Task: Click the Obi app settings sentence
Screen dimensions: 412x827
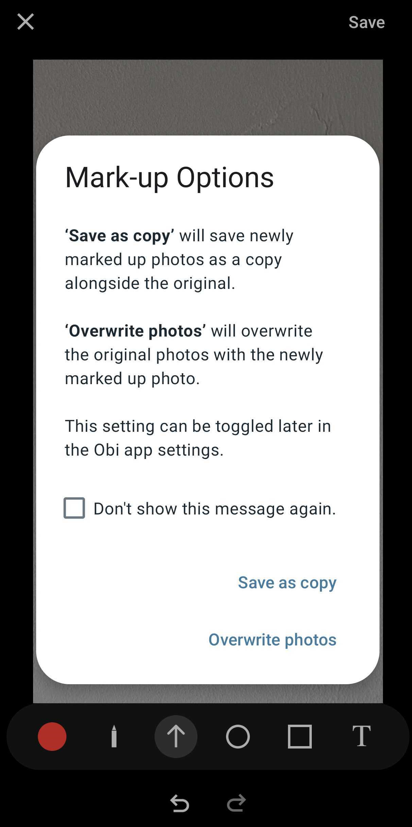Action: coord(198,438)
